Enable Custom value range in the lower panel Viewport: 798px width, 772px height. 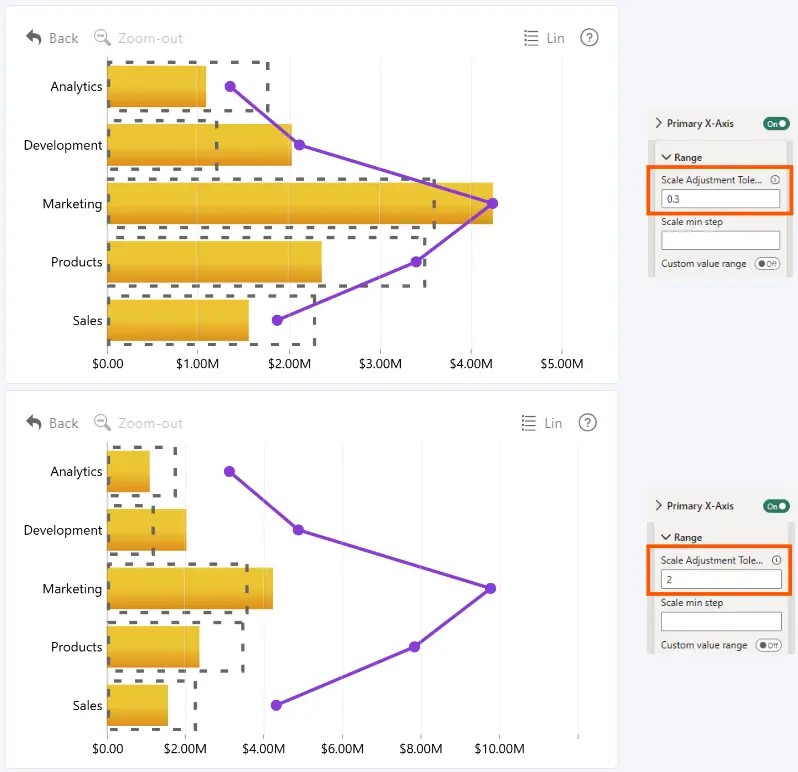pyautogui.click(x=768, y=645)
